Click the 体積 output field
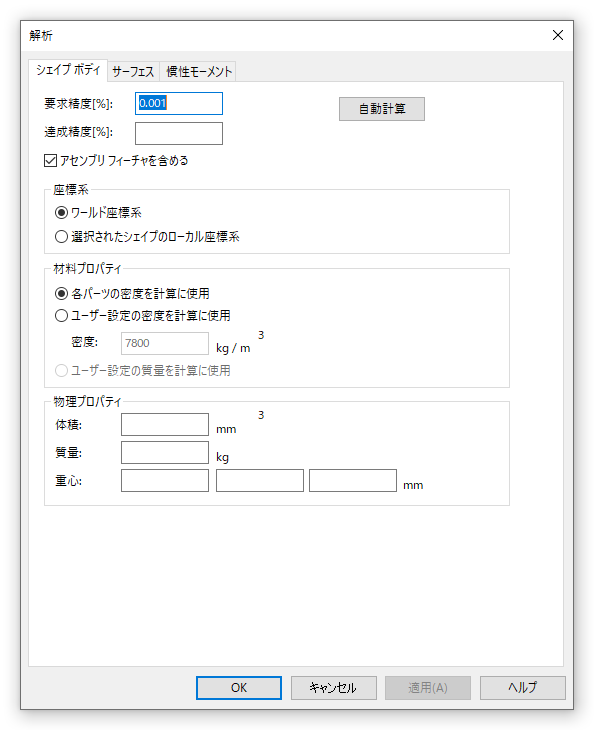594x730 pixels. (165, 425)
